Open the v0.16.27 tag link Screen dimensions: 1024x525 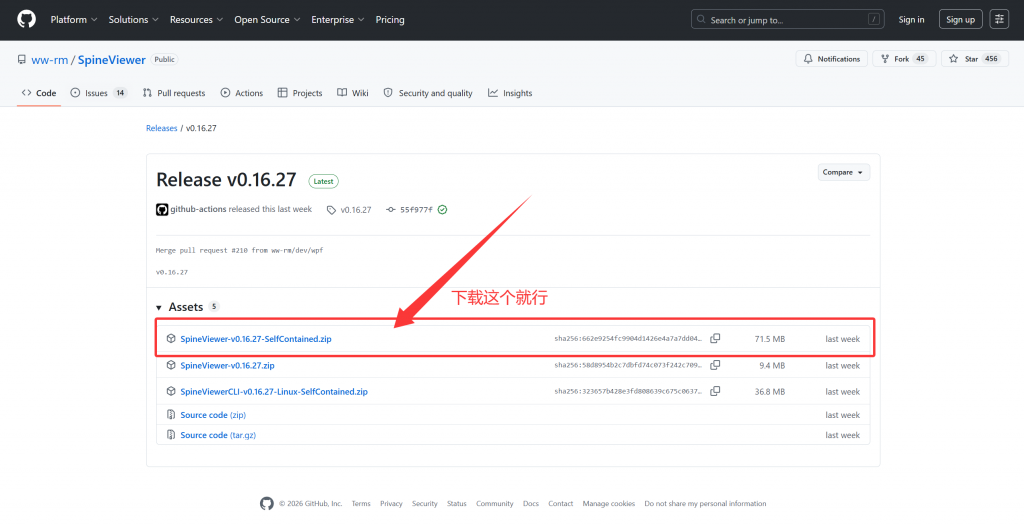point(349,210)
